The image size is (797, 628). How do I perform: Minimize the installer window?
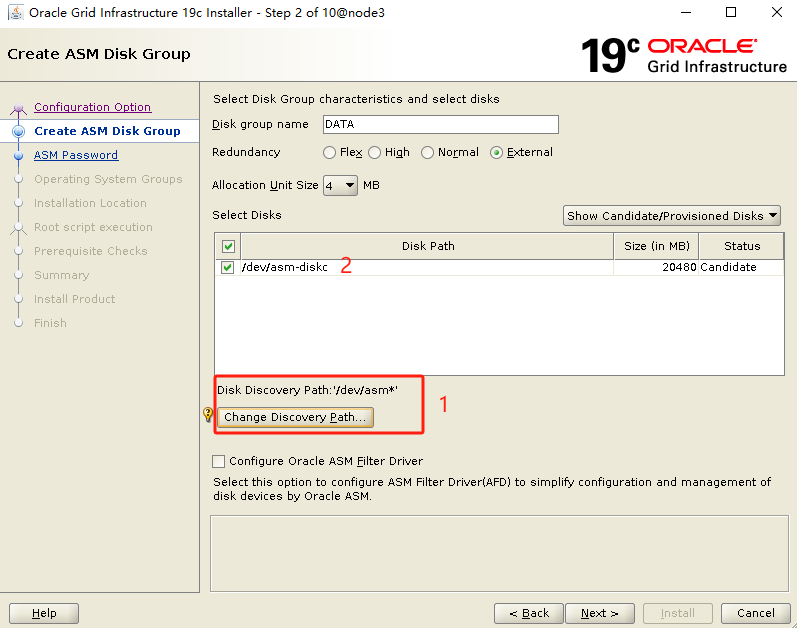(x=686, y=12)
